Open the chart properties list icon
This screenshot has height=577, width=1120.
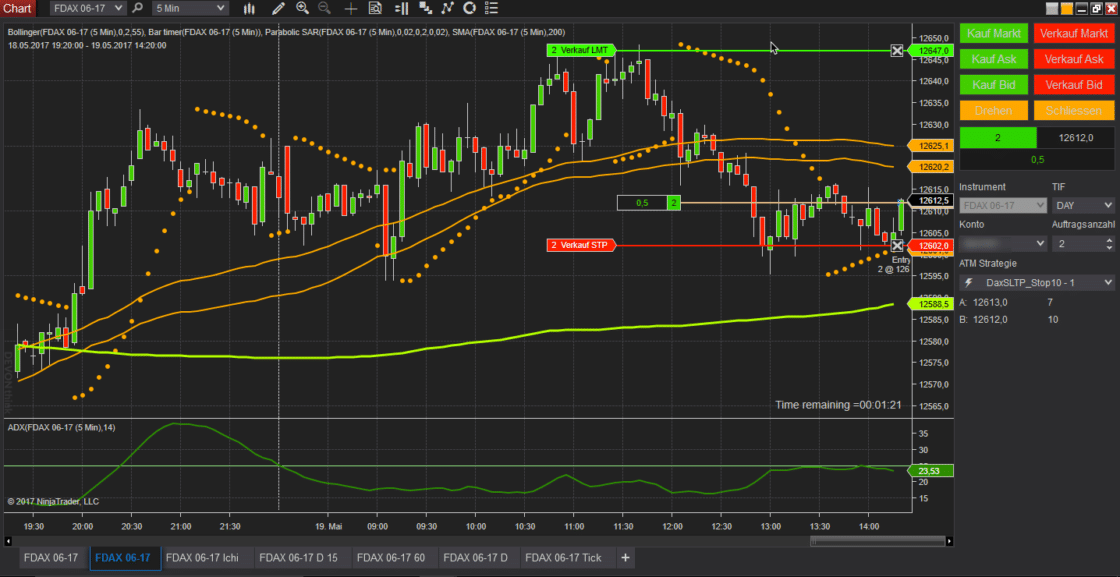[x=490, y=8]
